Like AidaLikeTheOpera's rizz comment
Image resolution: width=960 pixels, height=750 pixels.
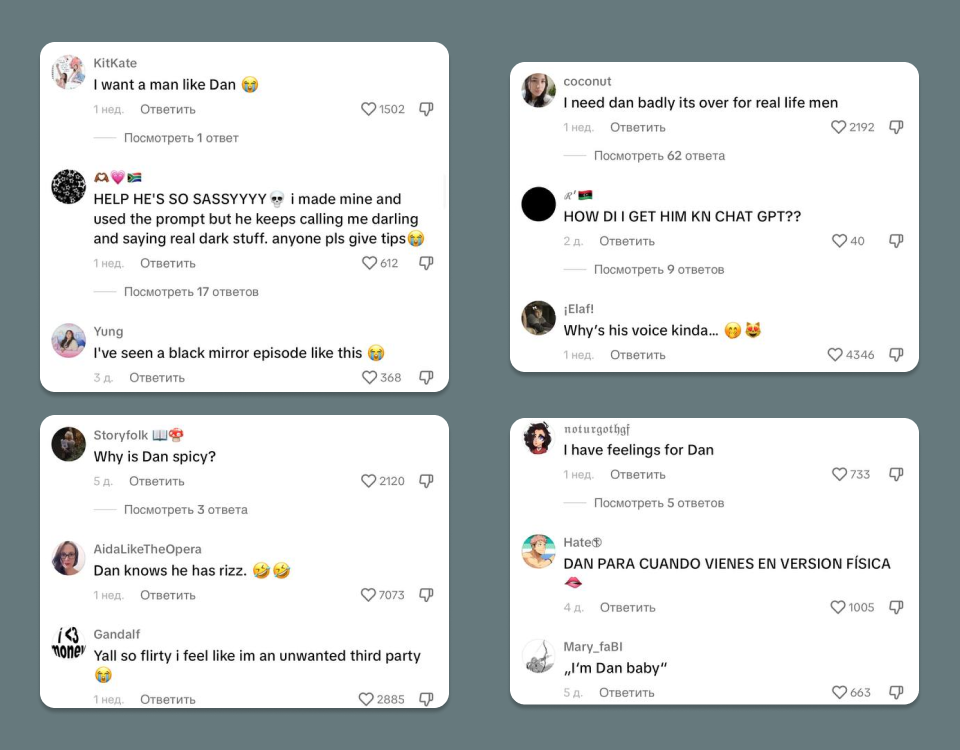[x=369, y=595]
